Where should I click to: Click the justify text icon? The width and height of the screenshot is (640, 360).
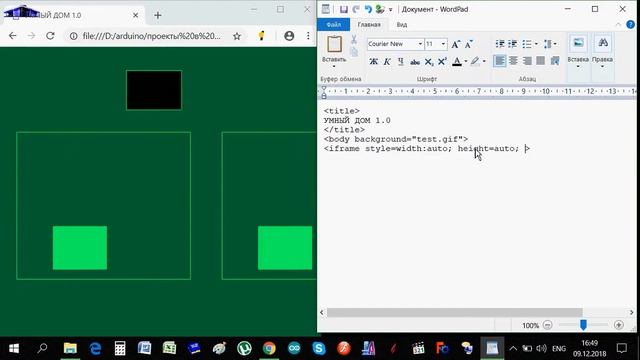click(540, 61)
